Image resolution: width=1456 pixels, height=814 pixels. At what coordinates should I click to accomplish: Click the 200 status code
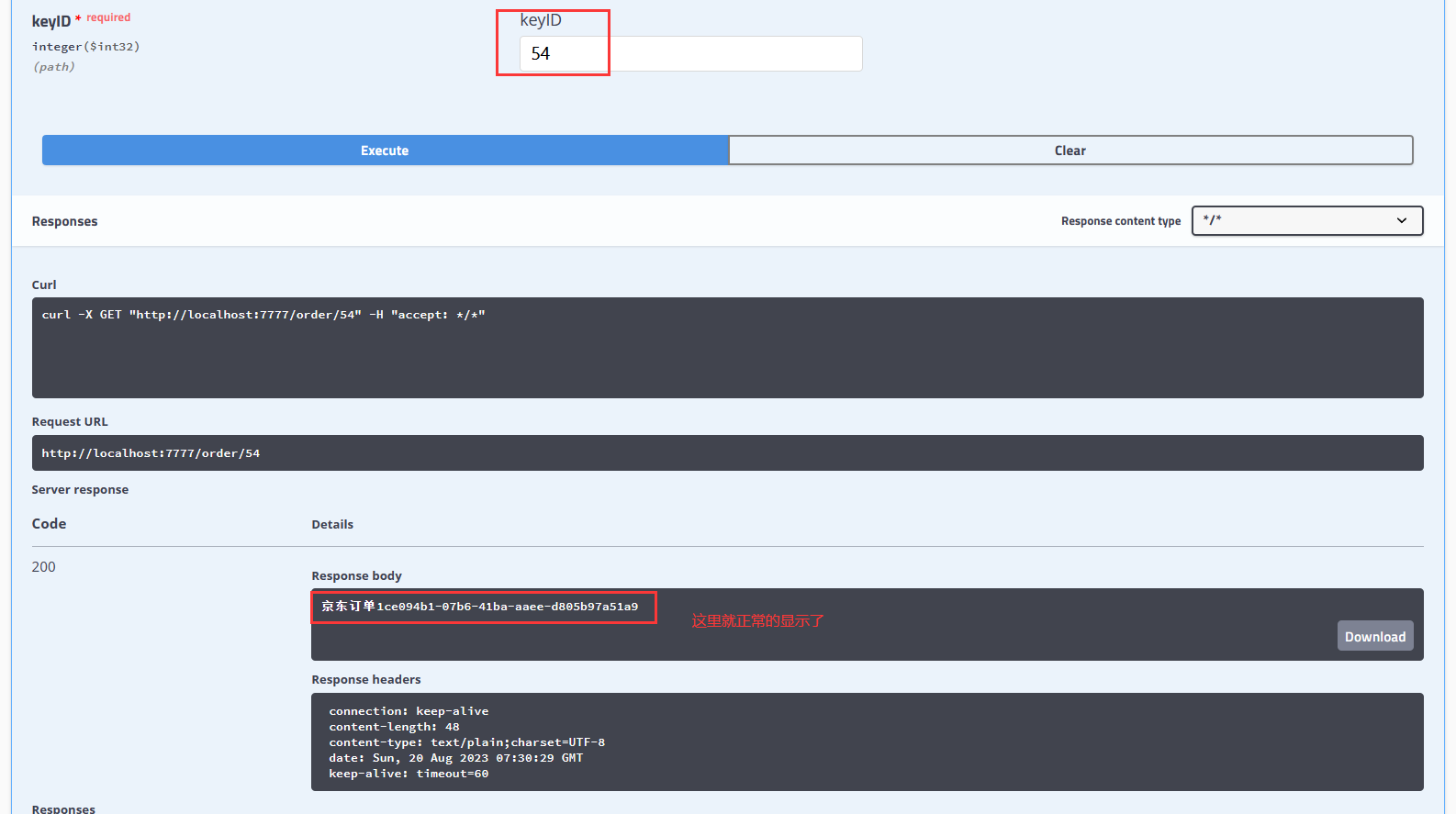[x=43, y=567]
